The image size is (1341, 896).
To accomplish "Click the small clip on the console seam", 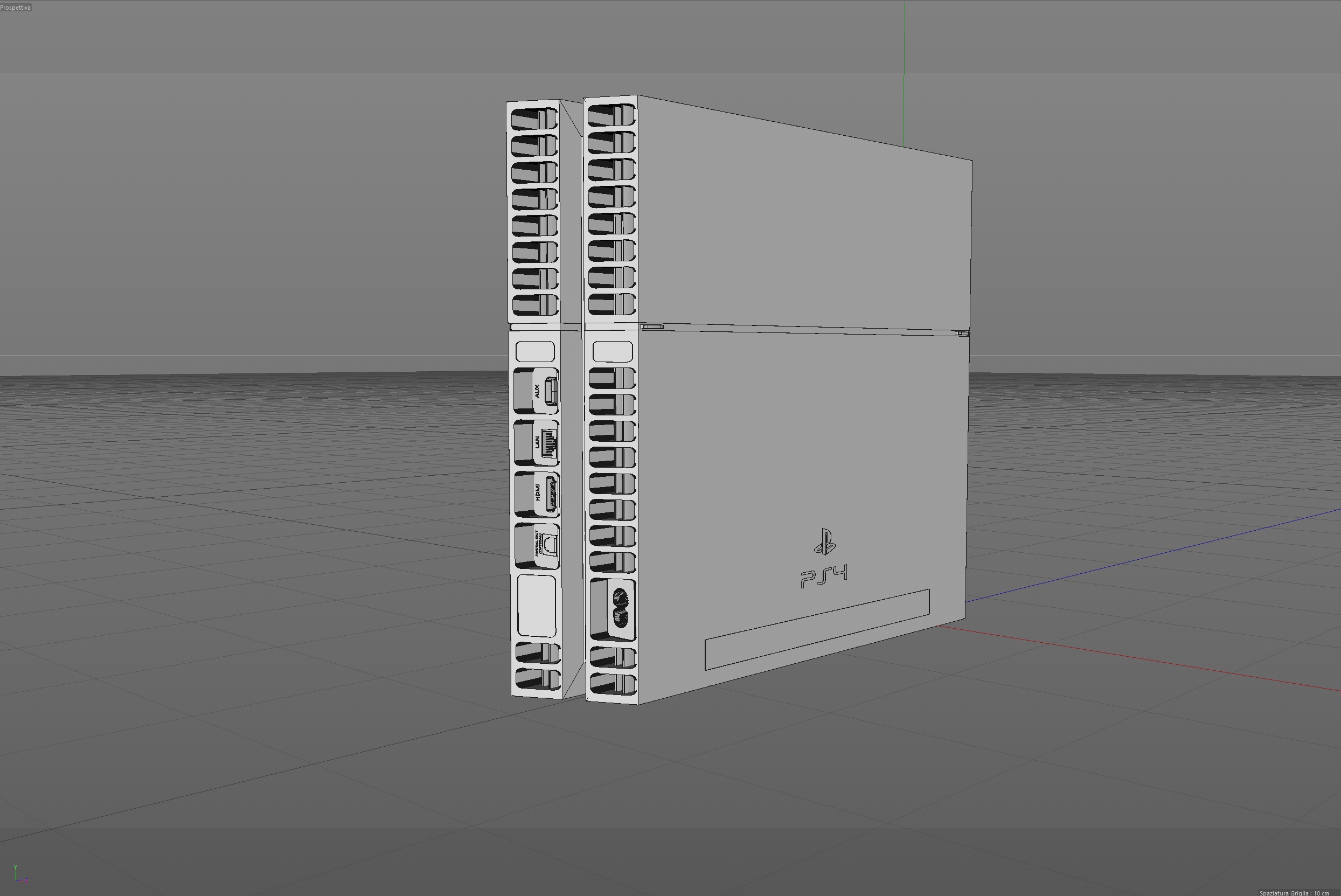I will tap(651, 327).
